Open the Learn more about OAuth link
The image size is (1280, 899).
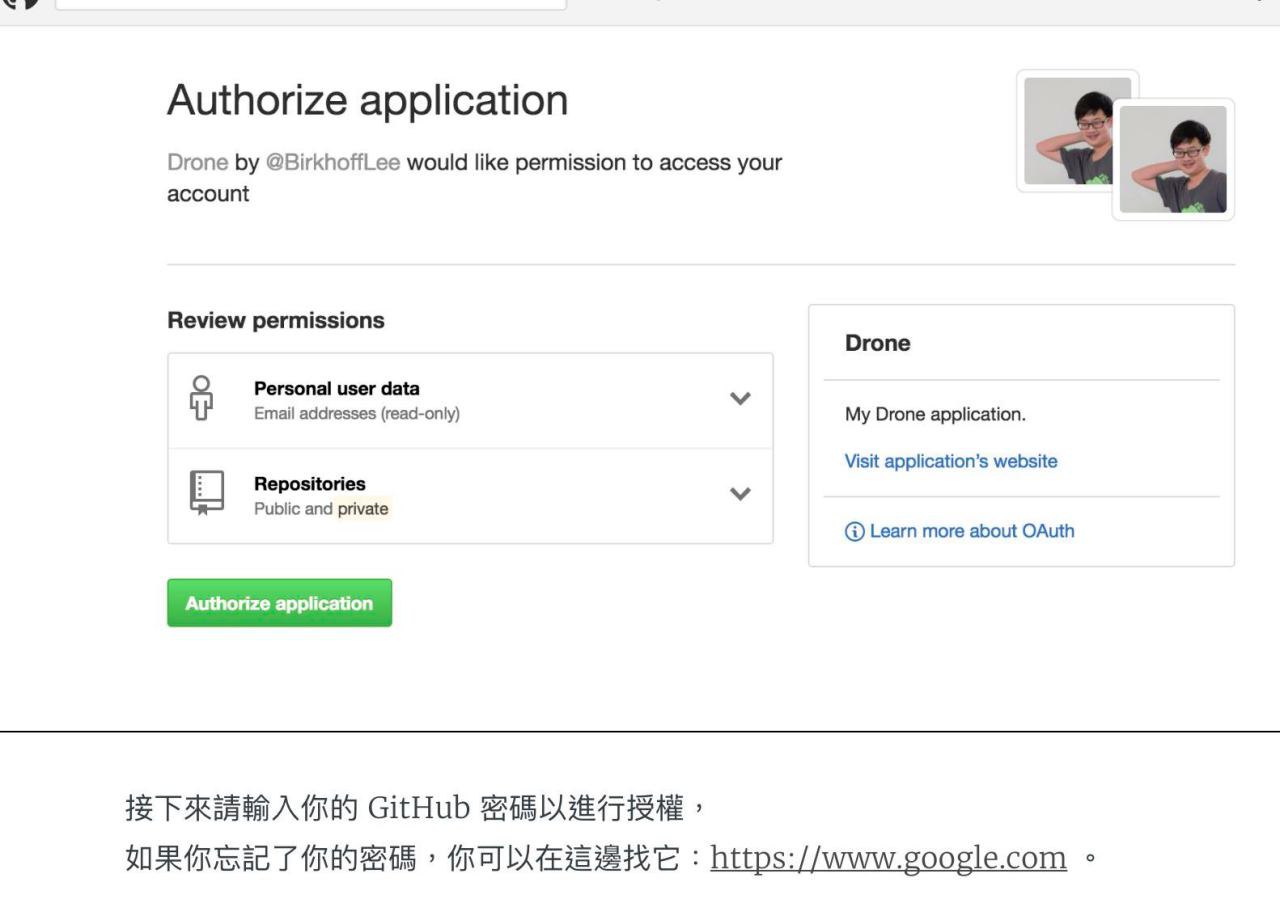point(971,531)
